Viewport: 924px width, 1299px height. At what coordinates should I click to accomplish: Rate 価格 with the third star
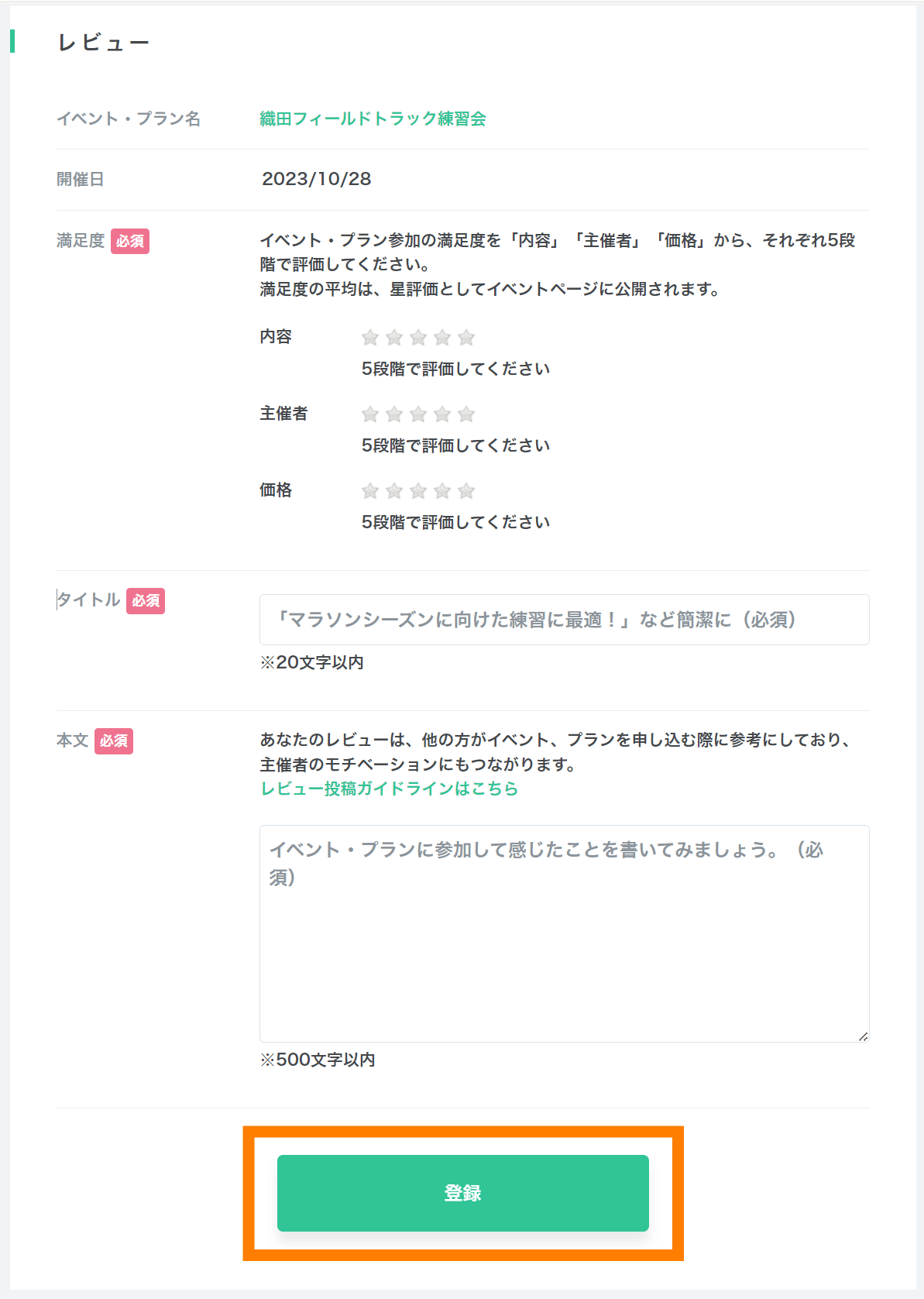(418, 491)
